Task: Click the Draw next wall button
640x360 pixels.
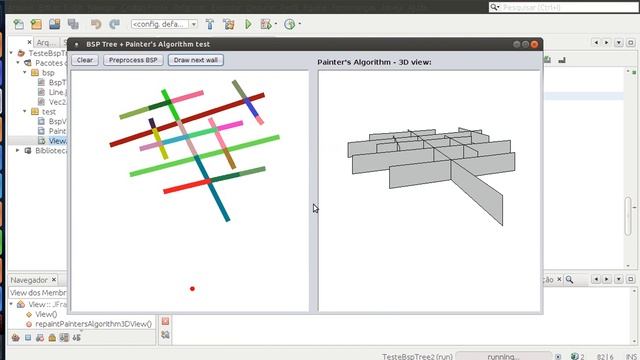Action: click(x=196, y=60)
